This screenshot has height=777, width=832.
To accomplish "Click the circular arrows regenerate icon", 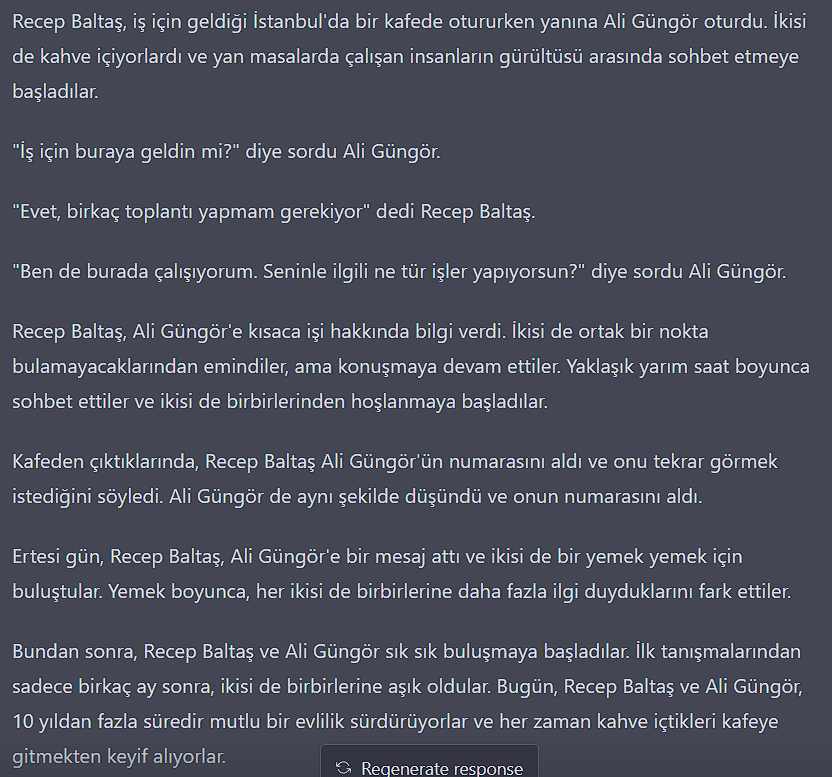I will [344, 767].
